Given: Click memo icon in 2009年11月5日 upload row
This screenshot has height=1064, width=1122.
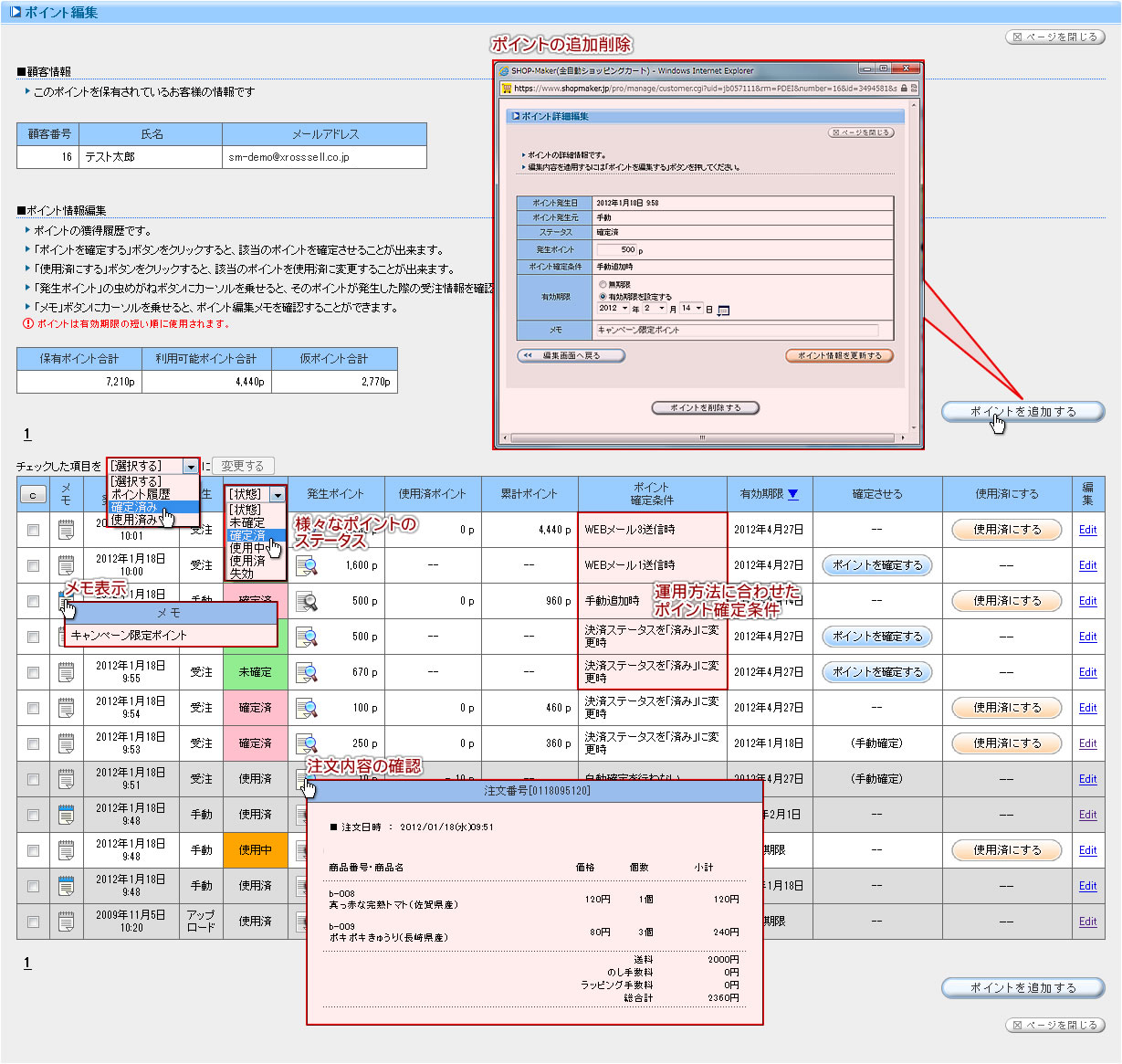Looking at the screenshot, I should click(66, 922).
